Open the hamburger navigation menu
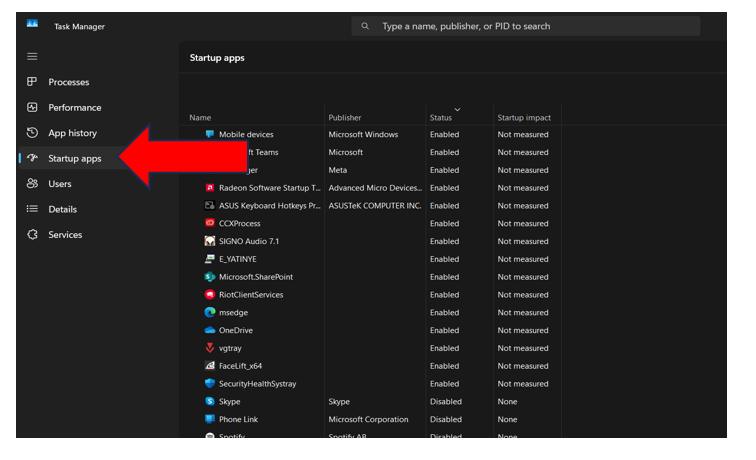The height and width of the screenshot is (460, 756). pyautogui.click(x=32, y=57)
